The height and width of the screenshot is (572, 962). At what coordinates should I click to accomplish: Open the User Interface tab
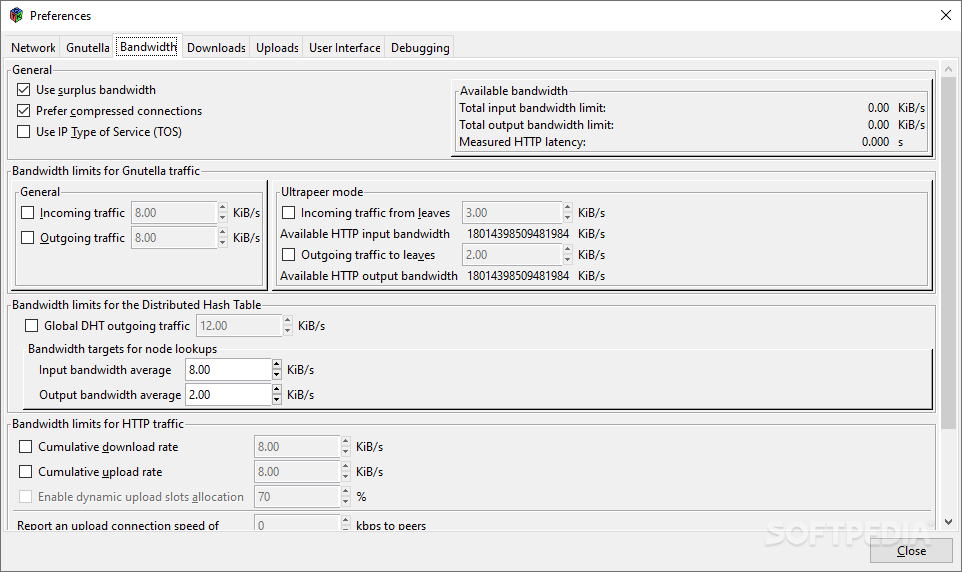point(345,47)
